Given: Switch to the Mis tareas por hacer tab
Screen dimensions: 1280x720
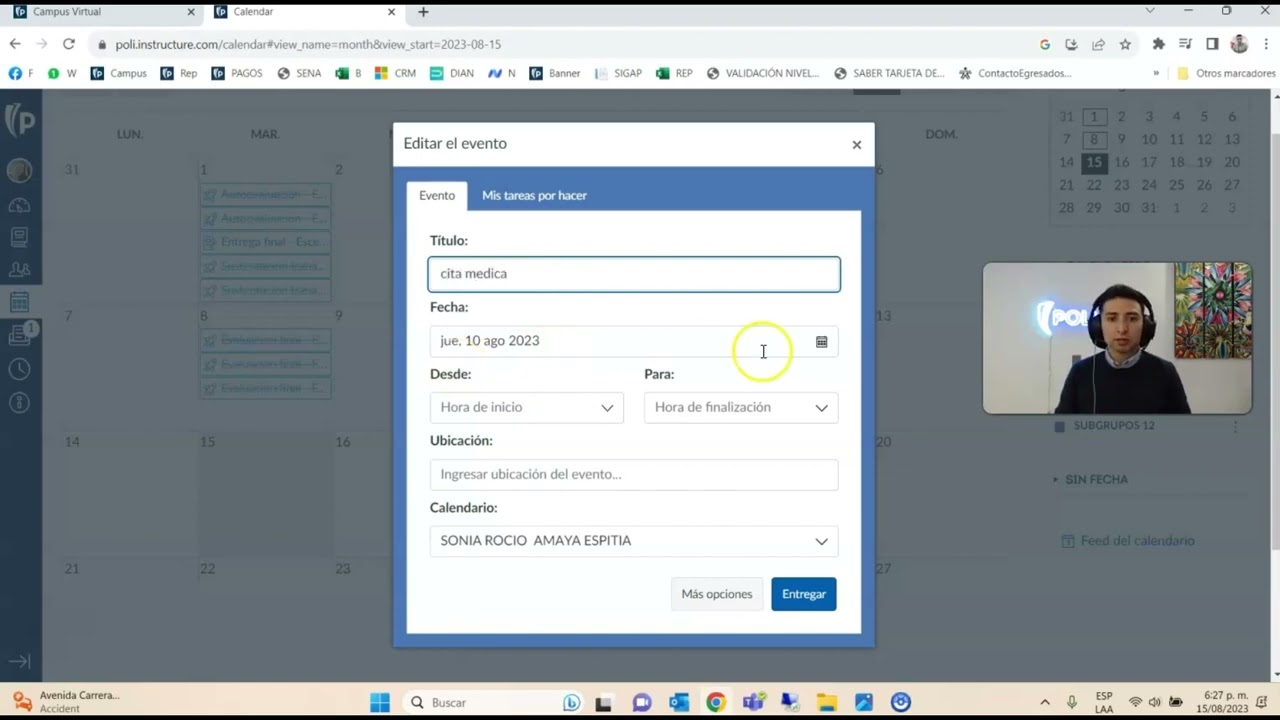Looking at the screenshot, I should coord(534,195).
